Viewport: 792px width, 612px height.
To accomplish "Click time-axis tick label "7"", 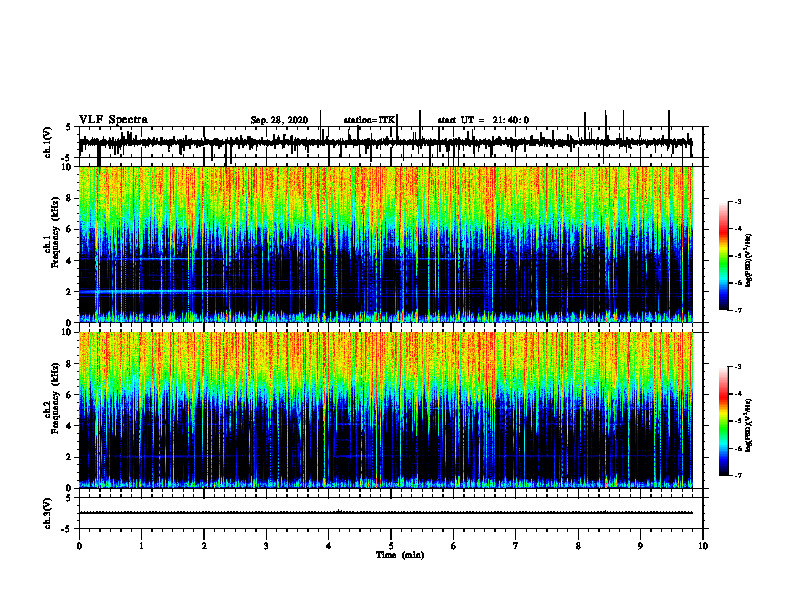I will click(516, 546).
